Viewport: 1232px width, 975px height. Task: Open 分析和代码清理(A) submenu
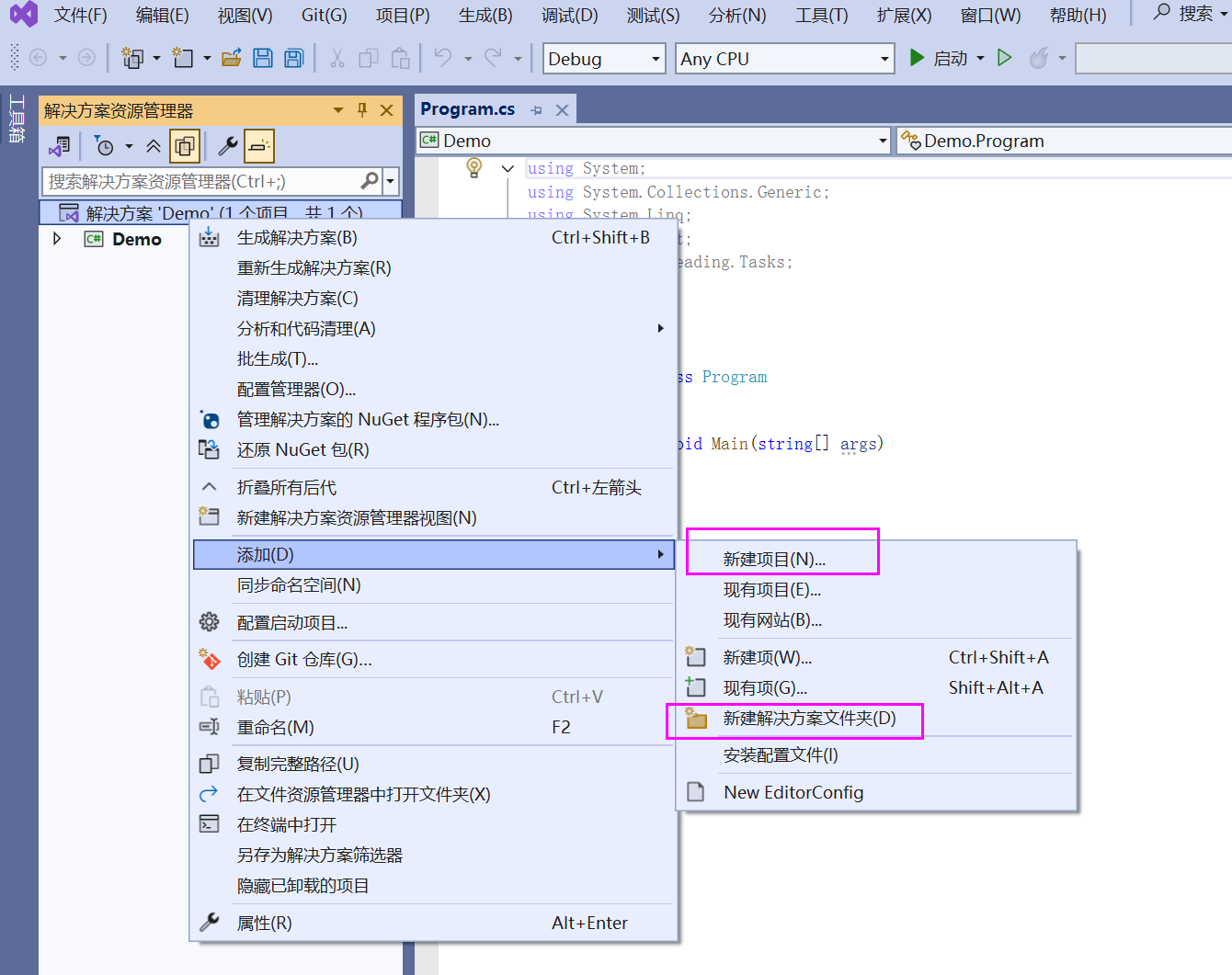click(433, 328)
